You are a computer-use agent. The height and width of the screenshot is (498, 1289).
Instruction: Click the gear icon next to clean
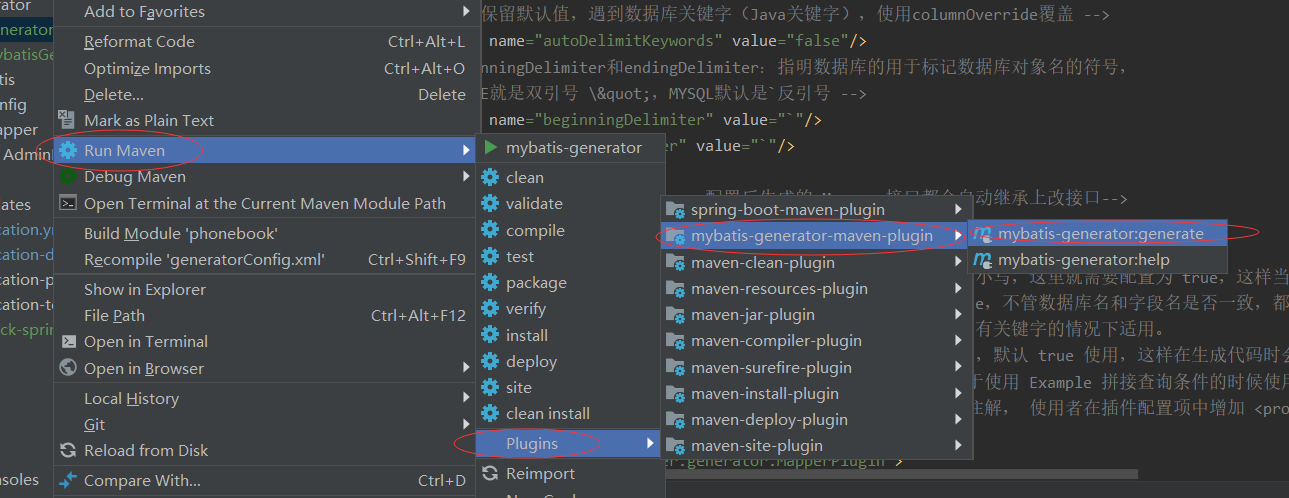click(x=490, y=177)
